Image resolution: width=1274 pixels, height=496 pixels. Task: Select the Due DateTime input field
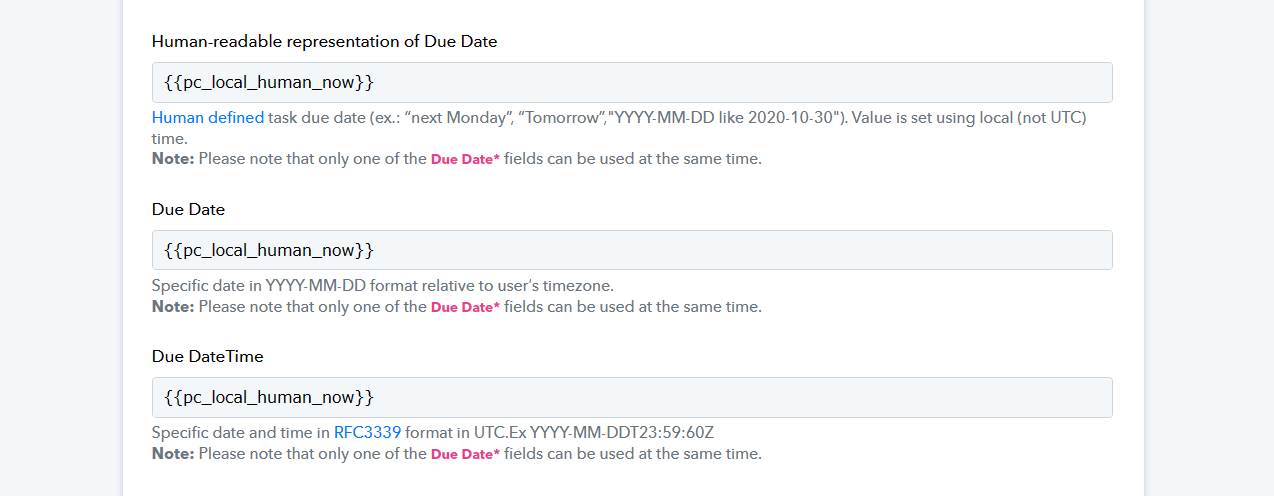click(x=632, y=397)
